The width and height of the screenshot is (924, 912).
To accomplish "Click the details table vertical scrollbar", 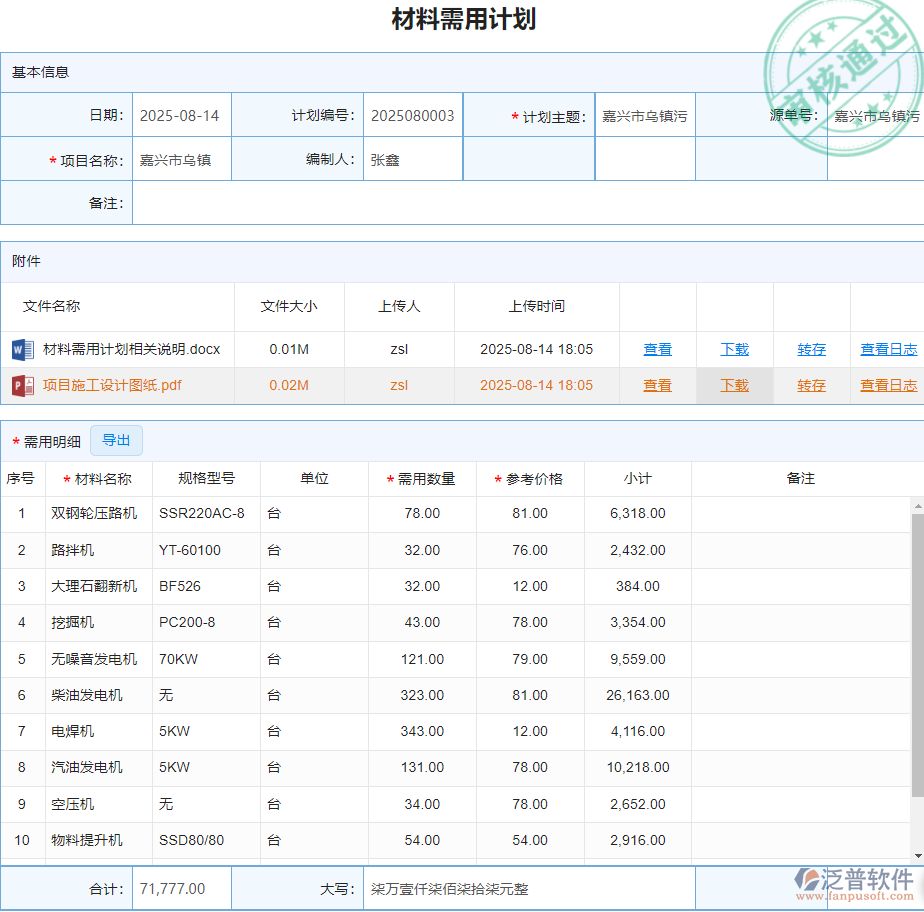I will 918,650.
